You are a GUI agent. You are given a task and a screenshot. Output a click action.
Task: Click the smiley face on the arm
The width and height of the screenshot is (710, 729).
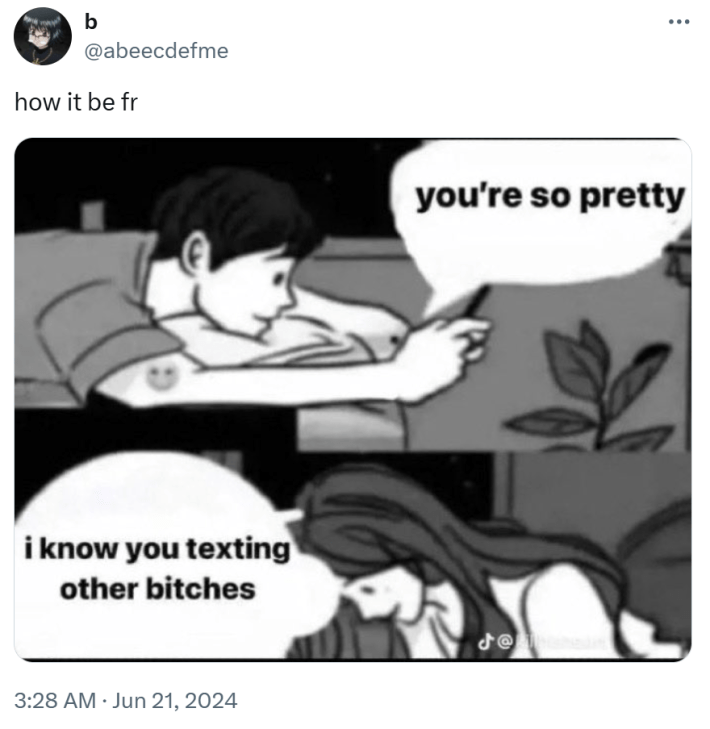click(x=162, y=378)
